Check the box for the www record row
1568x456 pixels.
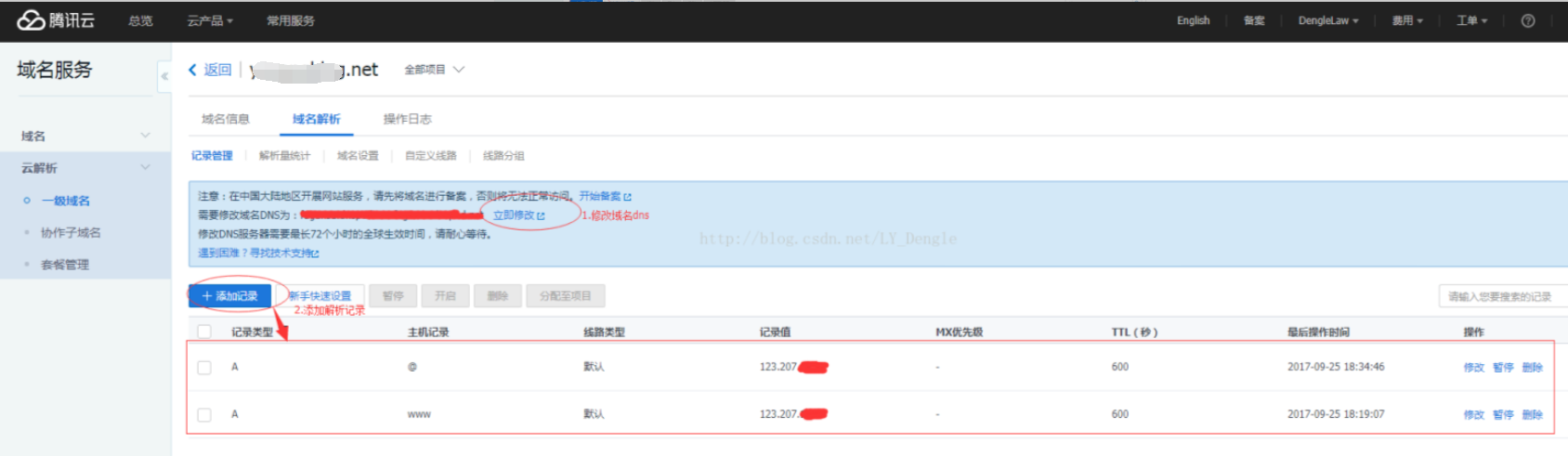click(204, 415)
